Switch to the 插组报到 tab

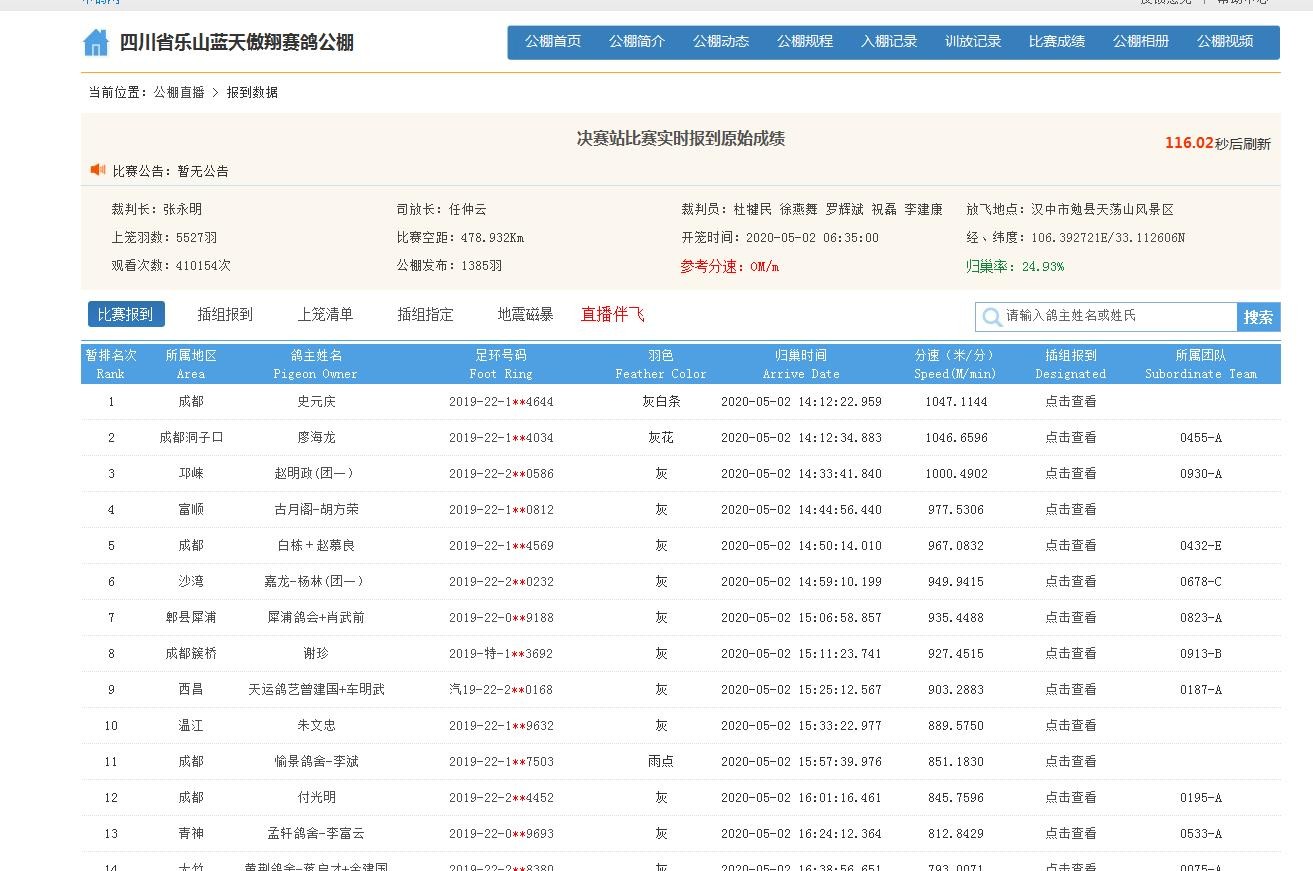[x=225, y=315]
